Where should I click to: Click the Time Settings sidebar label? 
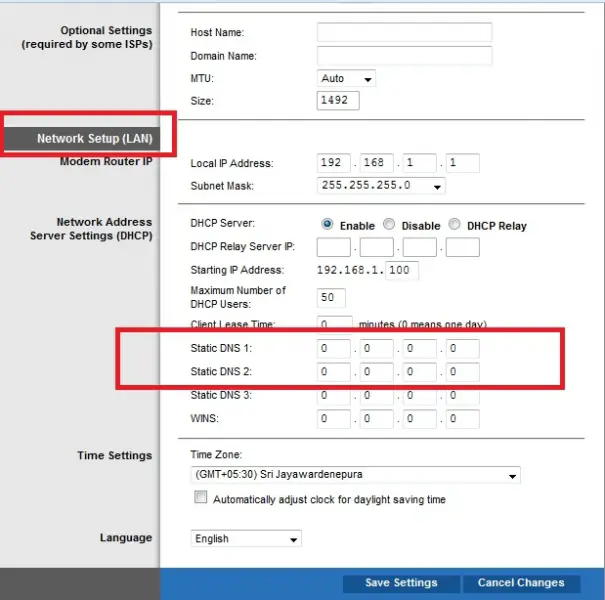115,455
